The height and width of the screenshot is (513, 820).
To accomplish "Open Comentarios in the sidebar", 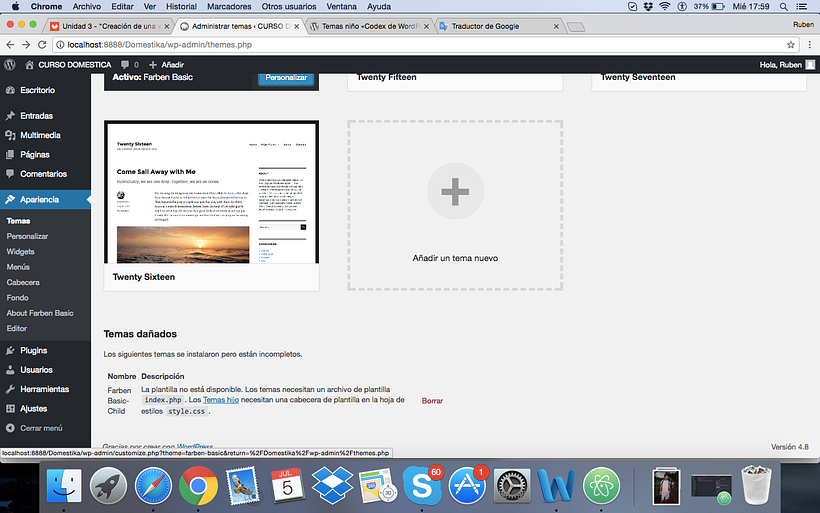I will [45, 174].
